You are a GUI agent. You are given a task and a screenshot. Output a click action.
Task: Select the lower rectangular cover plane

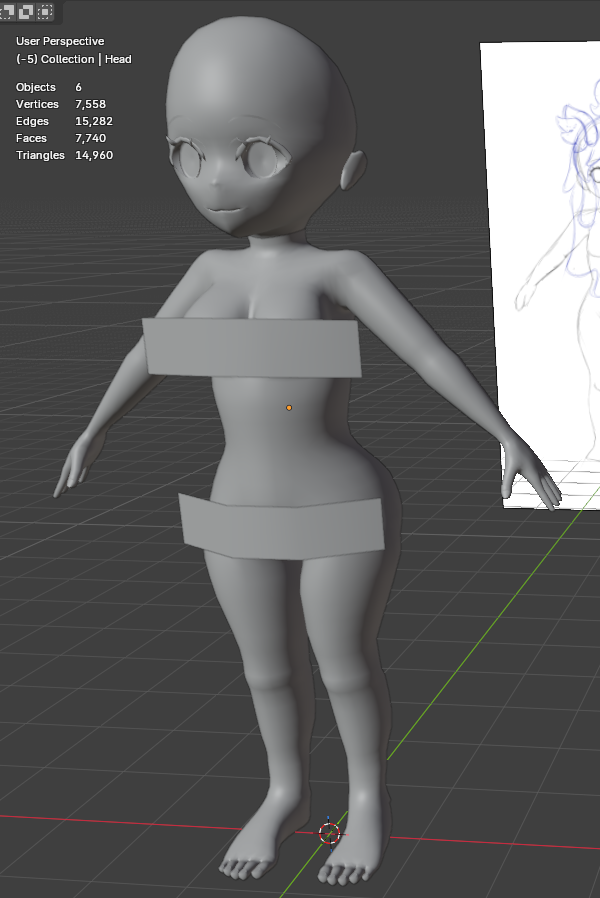coord(282,525)
